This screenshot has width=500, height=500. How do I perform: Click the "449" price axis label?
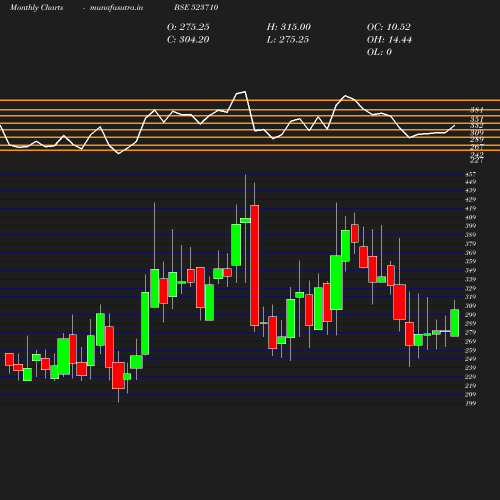471,182
